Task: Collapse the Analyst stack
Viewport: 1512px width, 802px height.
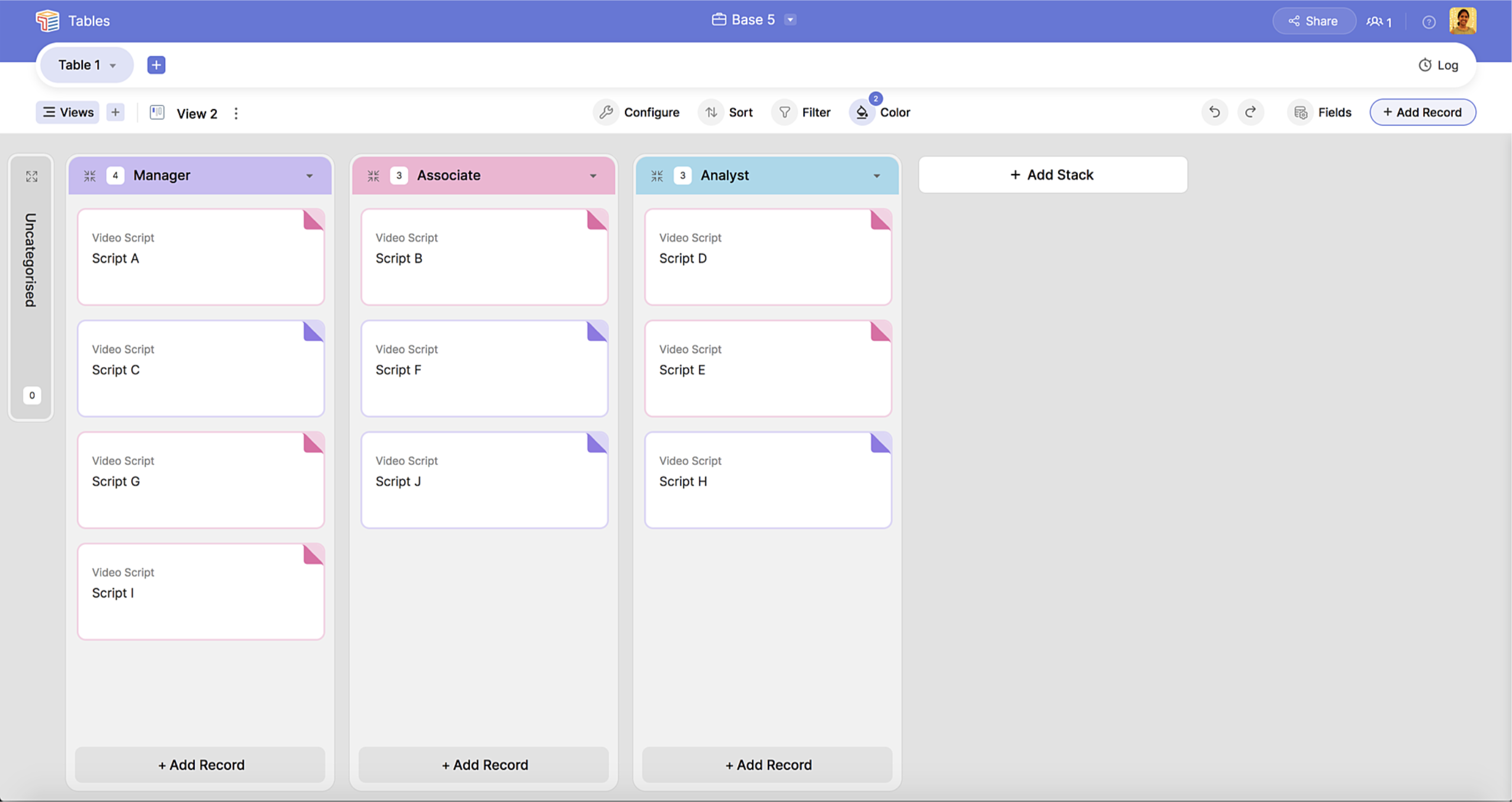Action: pyautogui.click(x=657, y=175)
